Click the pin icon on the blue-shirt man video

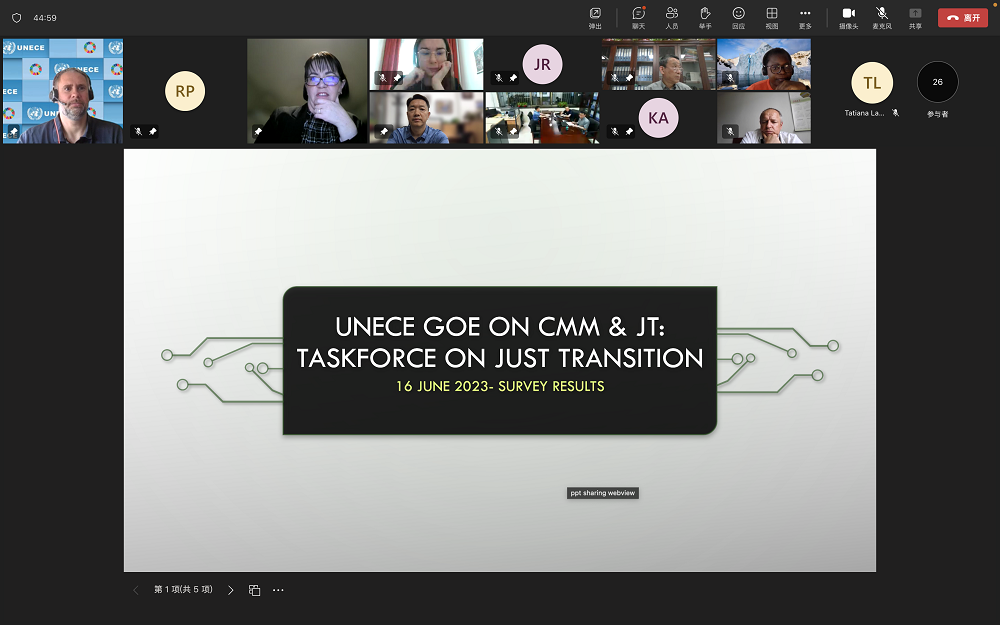click(x=384, y=131)
